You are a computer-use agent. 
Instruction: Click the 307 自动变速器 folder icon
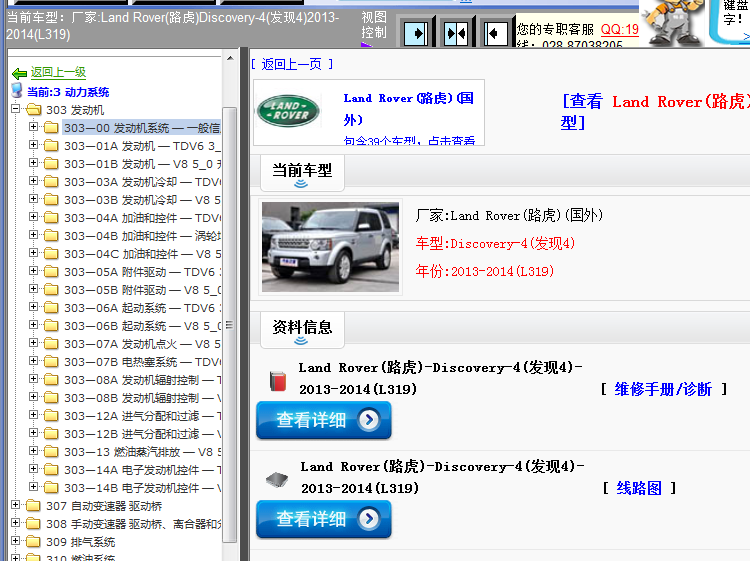click(x=33, y=506)
